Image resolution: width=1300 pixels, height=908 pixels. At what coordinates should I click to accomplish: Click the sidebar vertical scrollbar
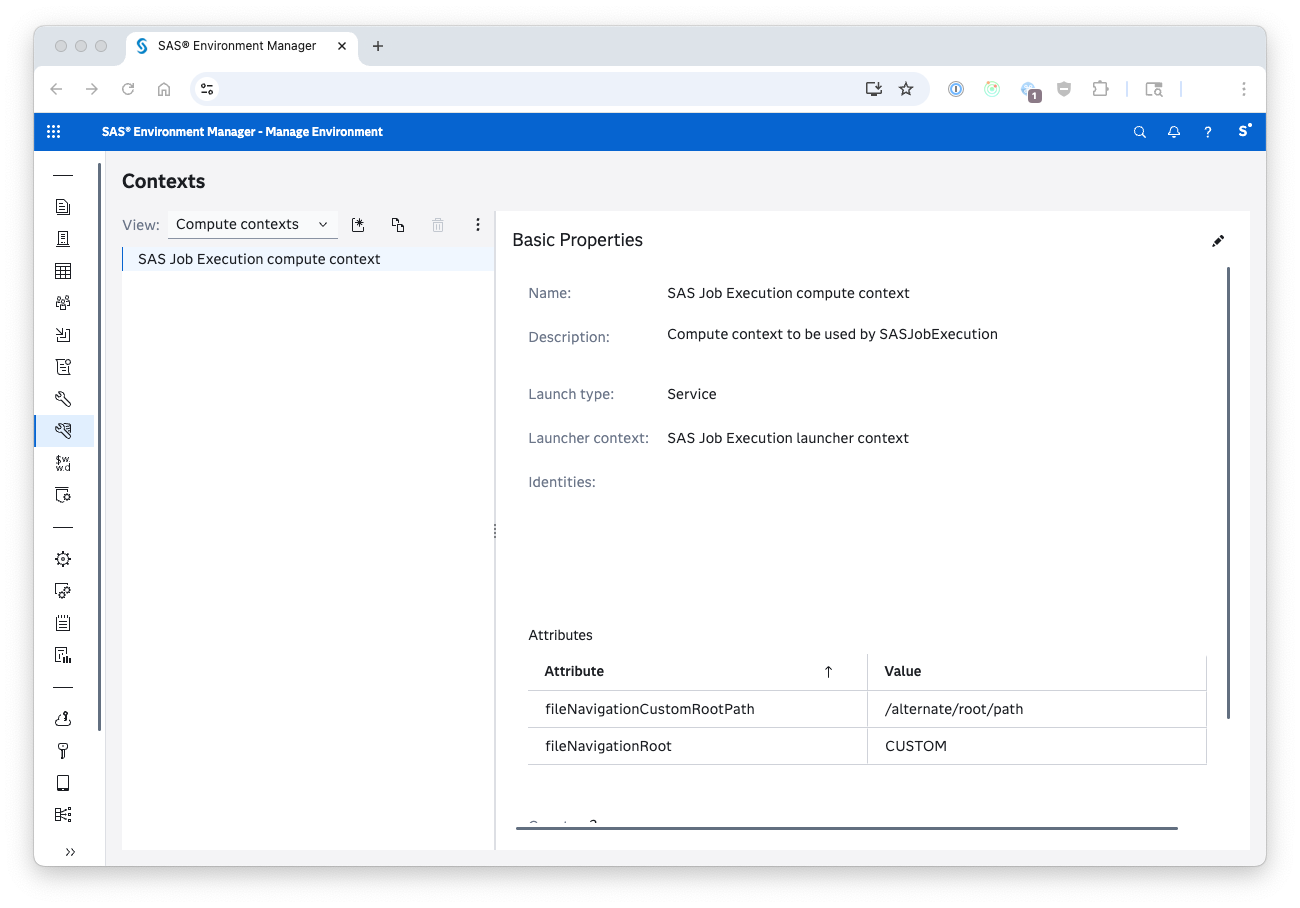tap(99, 447)
